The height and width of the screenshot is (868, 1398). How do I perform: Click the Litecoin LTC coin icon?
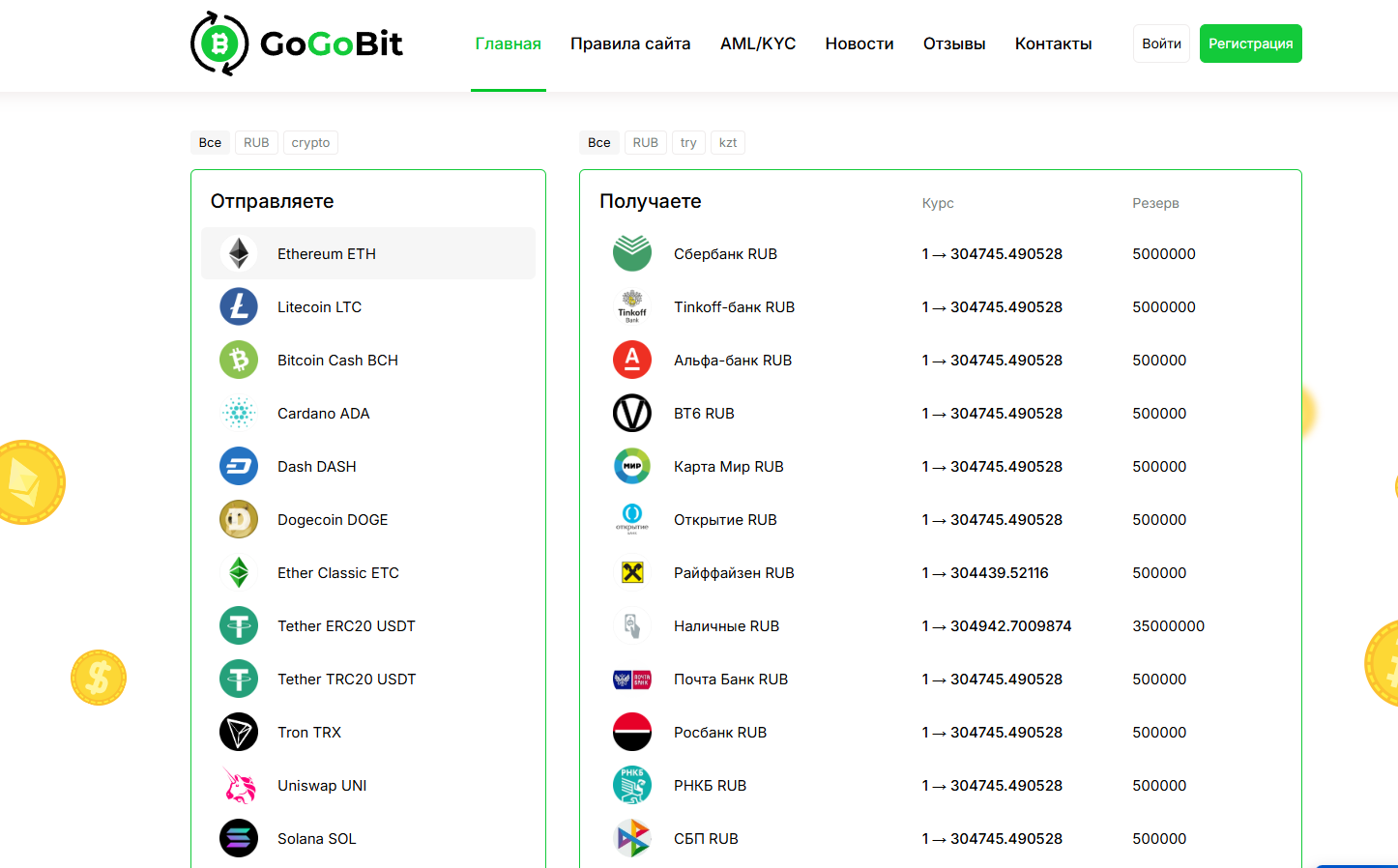coord(239,306)
